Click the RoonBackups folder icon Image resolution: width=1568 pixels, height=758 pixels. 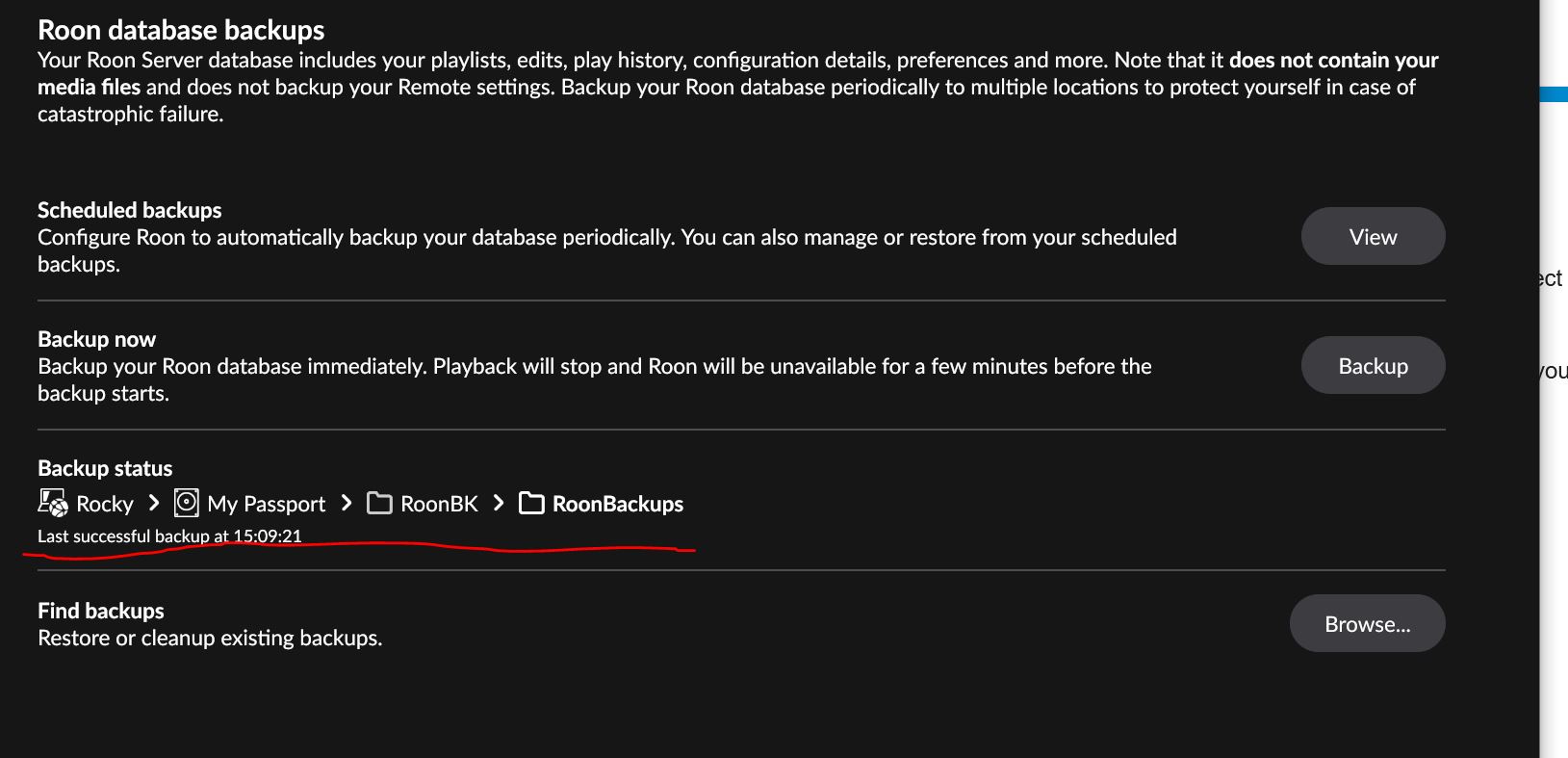(x=531, y=504)
